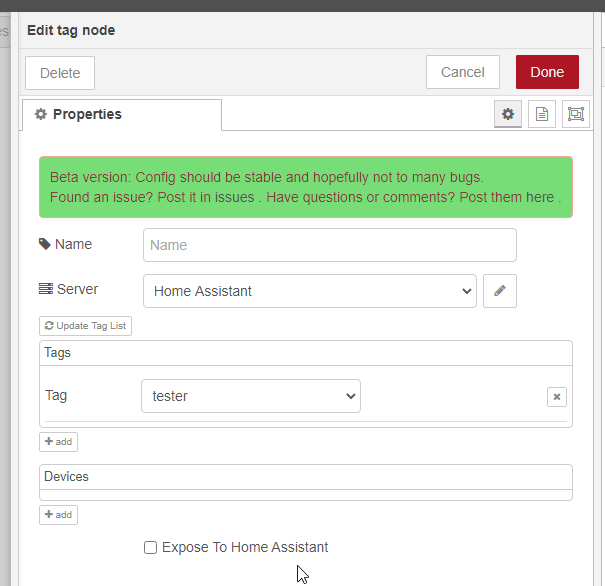
Task: Open the node appearance settings icon
Action: pos(576,114)
